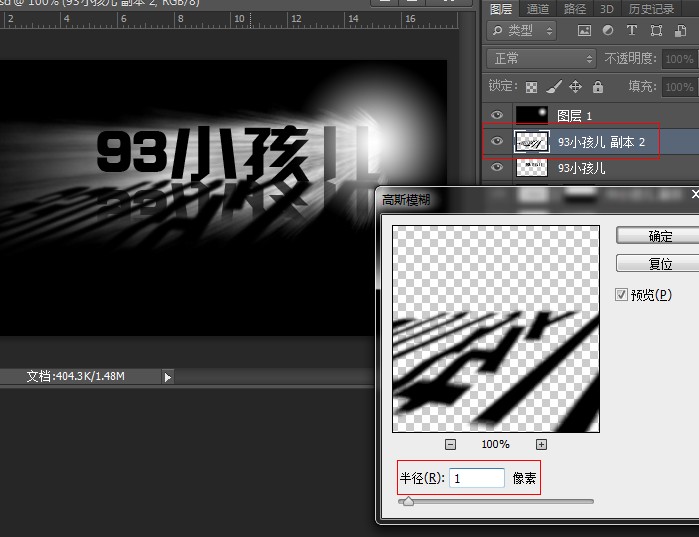Hide the 图层 1 layer
The height and width of the screenshot is (537, 699).
pos(497,115)
